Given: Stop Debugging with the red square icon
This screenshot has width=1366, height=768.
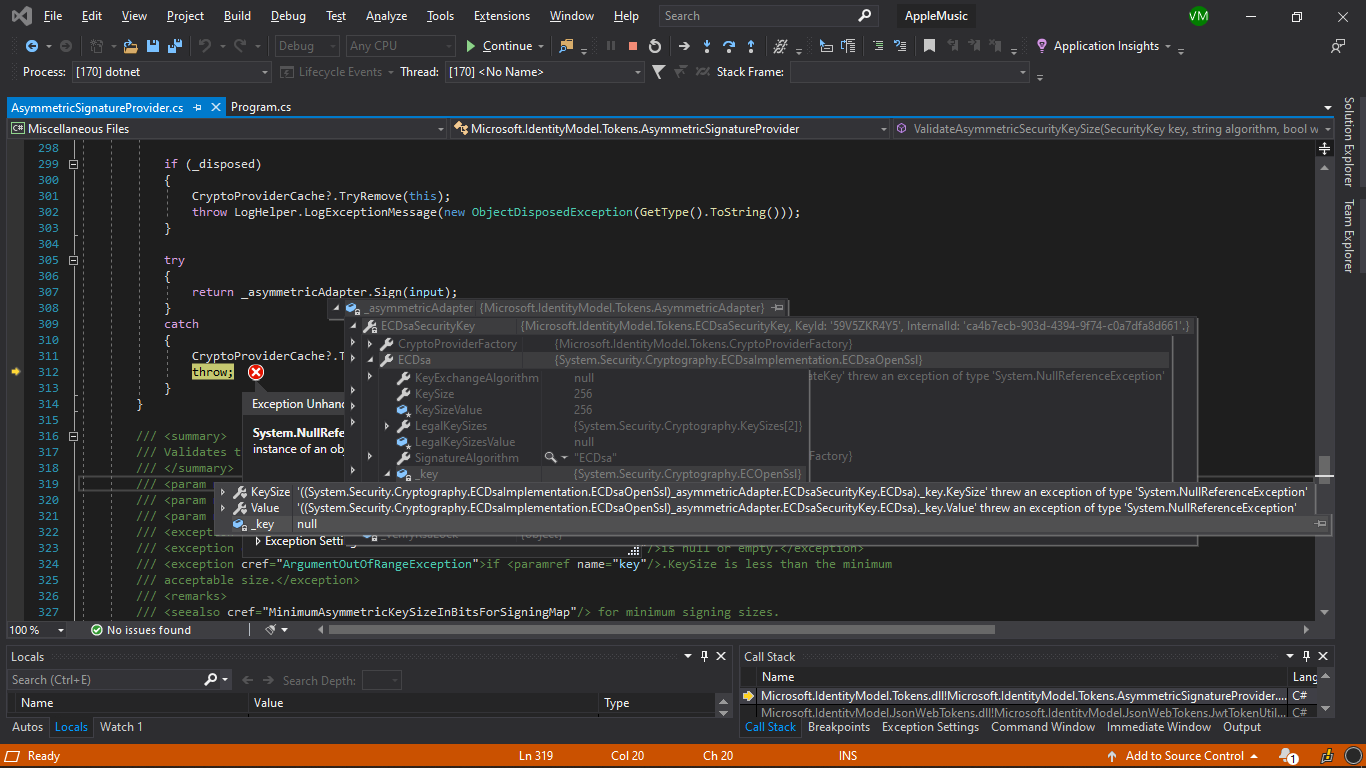Looking at the screenshot, I should (x=634, y=46).
